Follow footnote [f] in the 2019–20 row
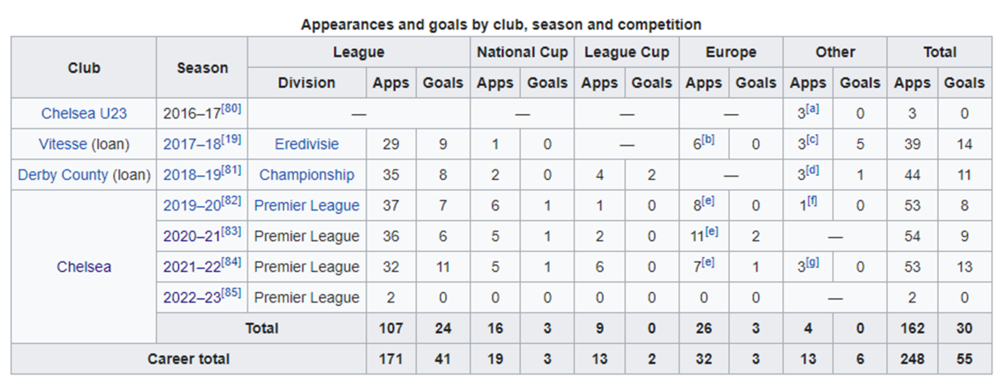Image resolution: width=1000 pixels, height=382 pixels. 811,202
